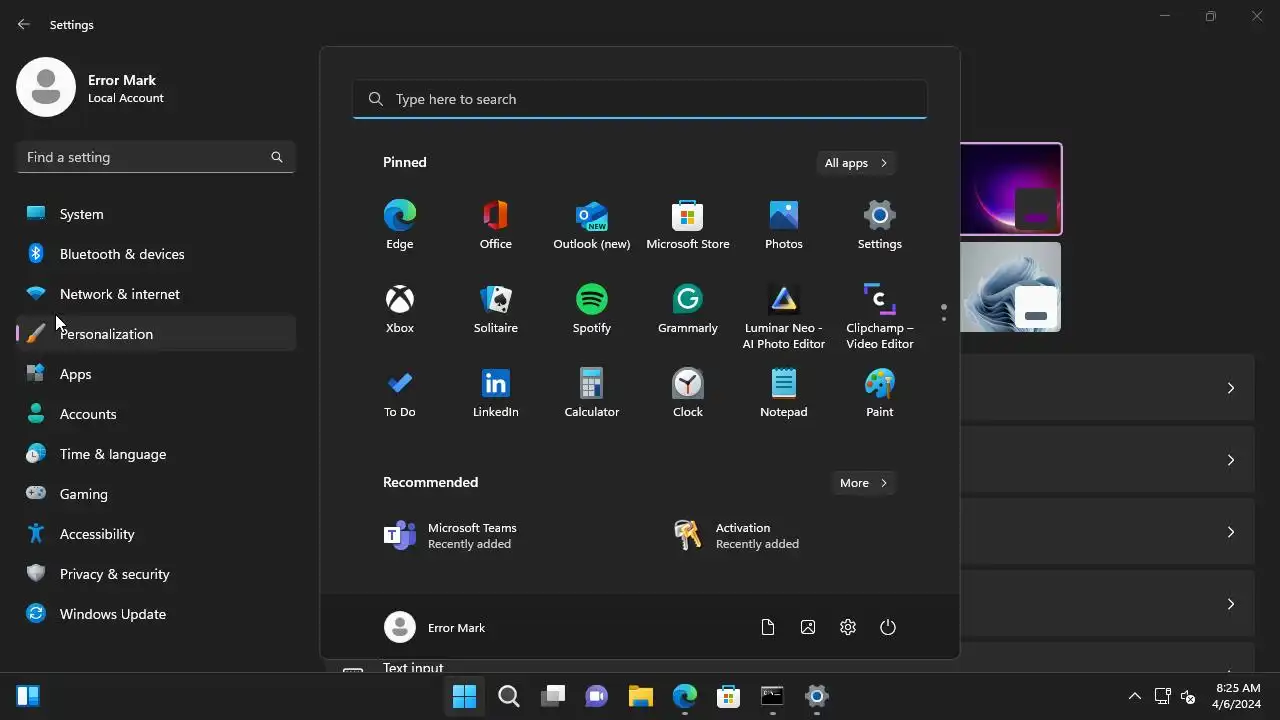Open Edge from pinned apps
1280x720 pixels.
tap(399, 225)
